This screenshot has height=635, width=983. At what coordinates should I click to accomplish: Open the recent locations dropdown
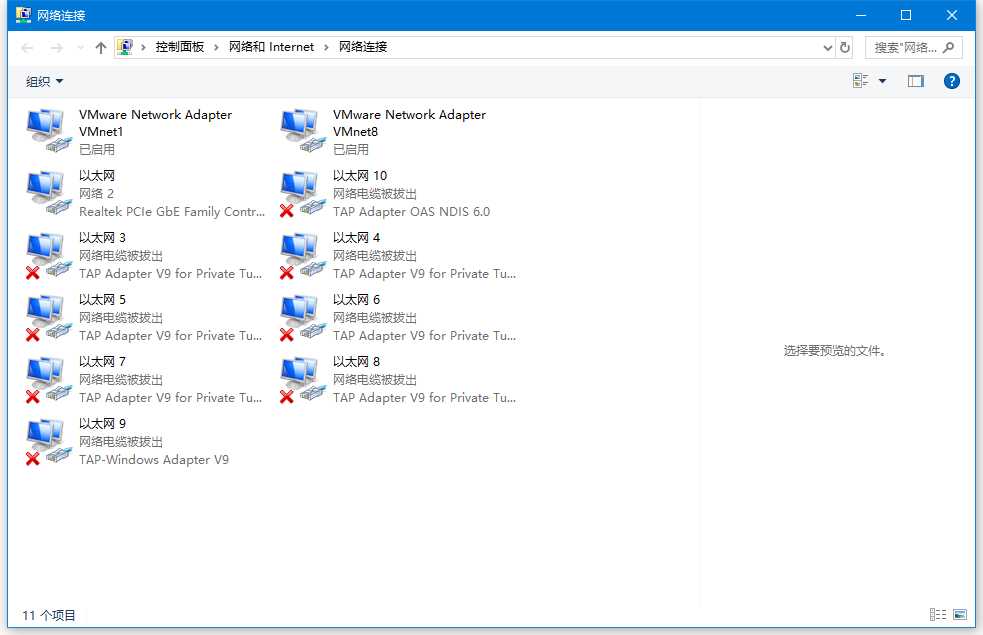tap(80, 48)
